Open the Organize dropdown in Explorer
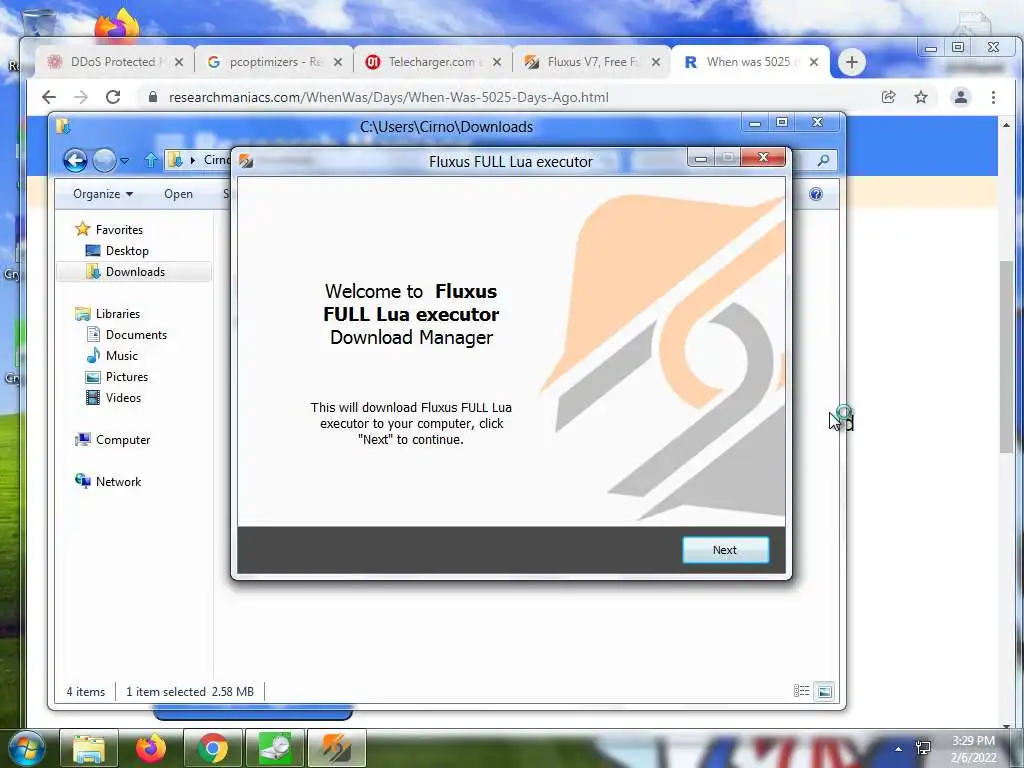This screenshot has width=1024, height=768. [x=103, y=194]
